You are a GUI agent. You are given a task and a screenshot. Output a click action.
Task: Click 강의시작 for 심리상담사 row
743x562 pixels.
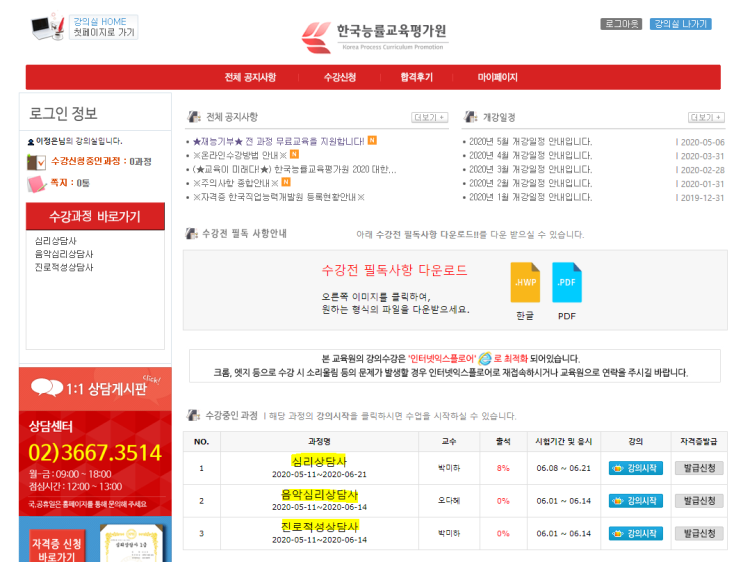click(x=635, y=468)
